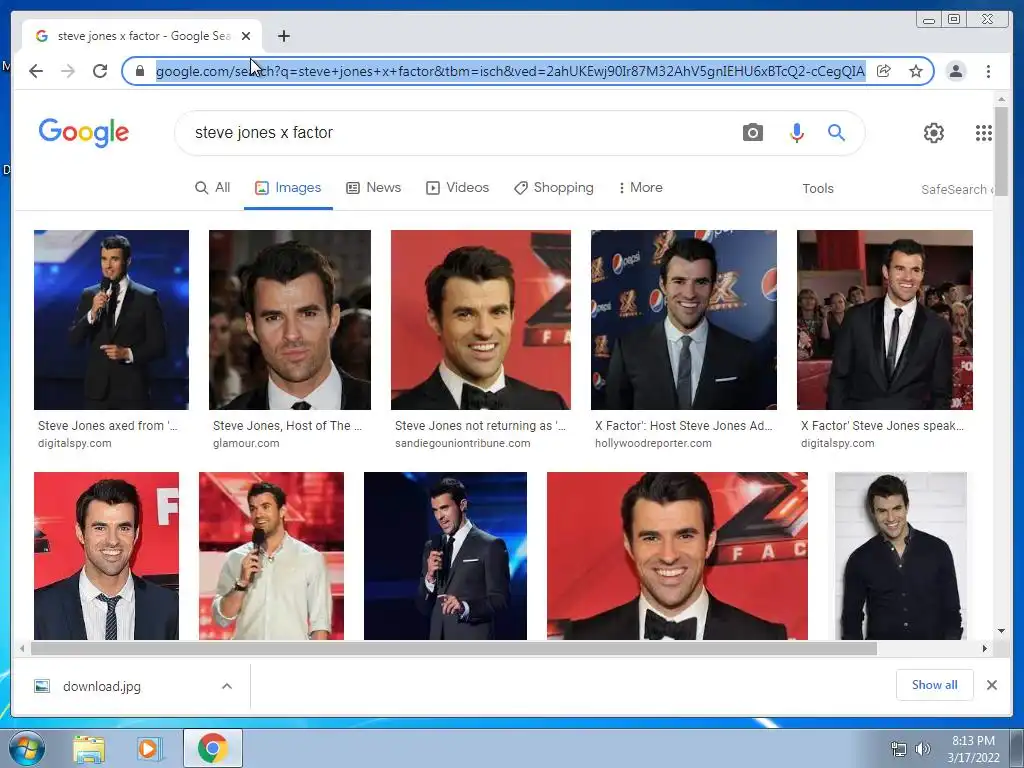Open Windows Explorer from the taskbar
Image resolution: width=1024 pixels, height=768 pixels.
click(x=89, y=748)
